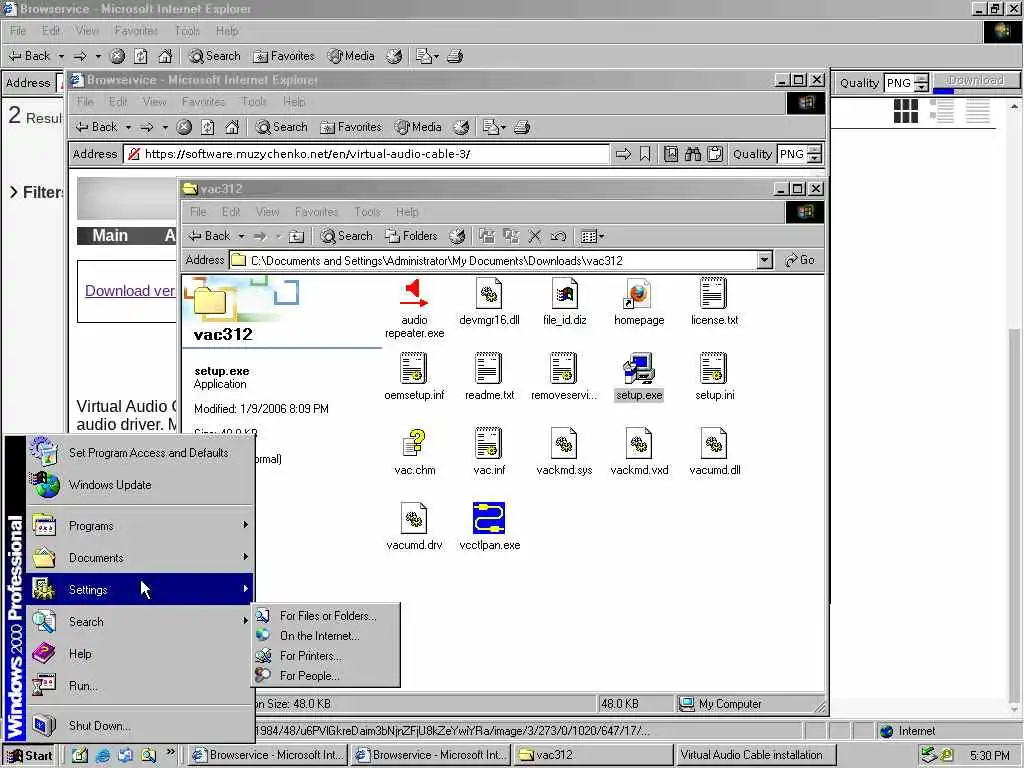Select the setup.exe application icon
1024x768 pixels.
[638, 369]
